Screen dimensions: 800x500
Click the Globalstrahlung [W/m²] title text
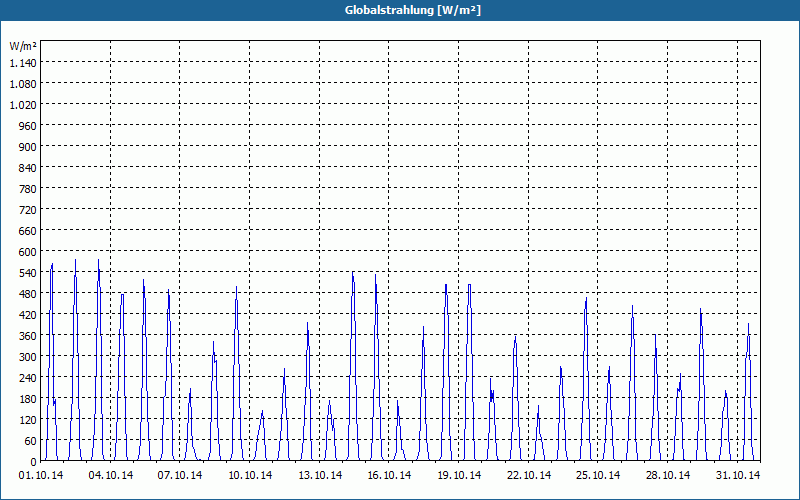click(412, 10)
